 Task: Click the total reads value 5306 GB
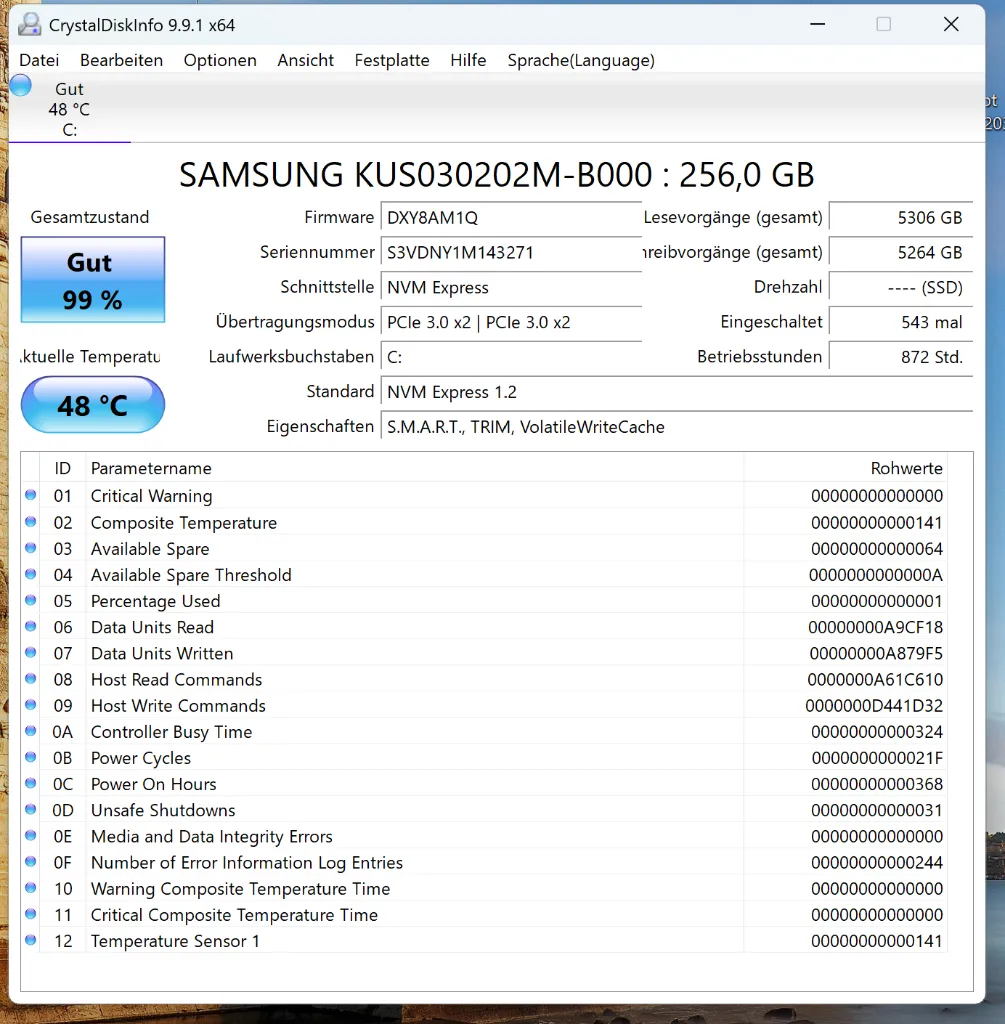point(901,217)
